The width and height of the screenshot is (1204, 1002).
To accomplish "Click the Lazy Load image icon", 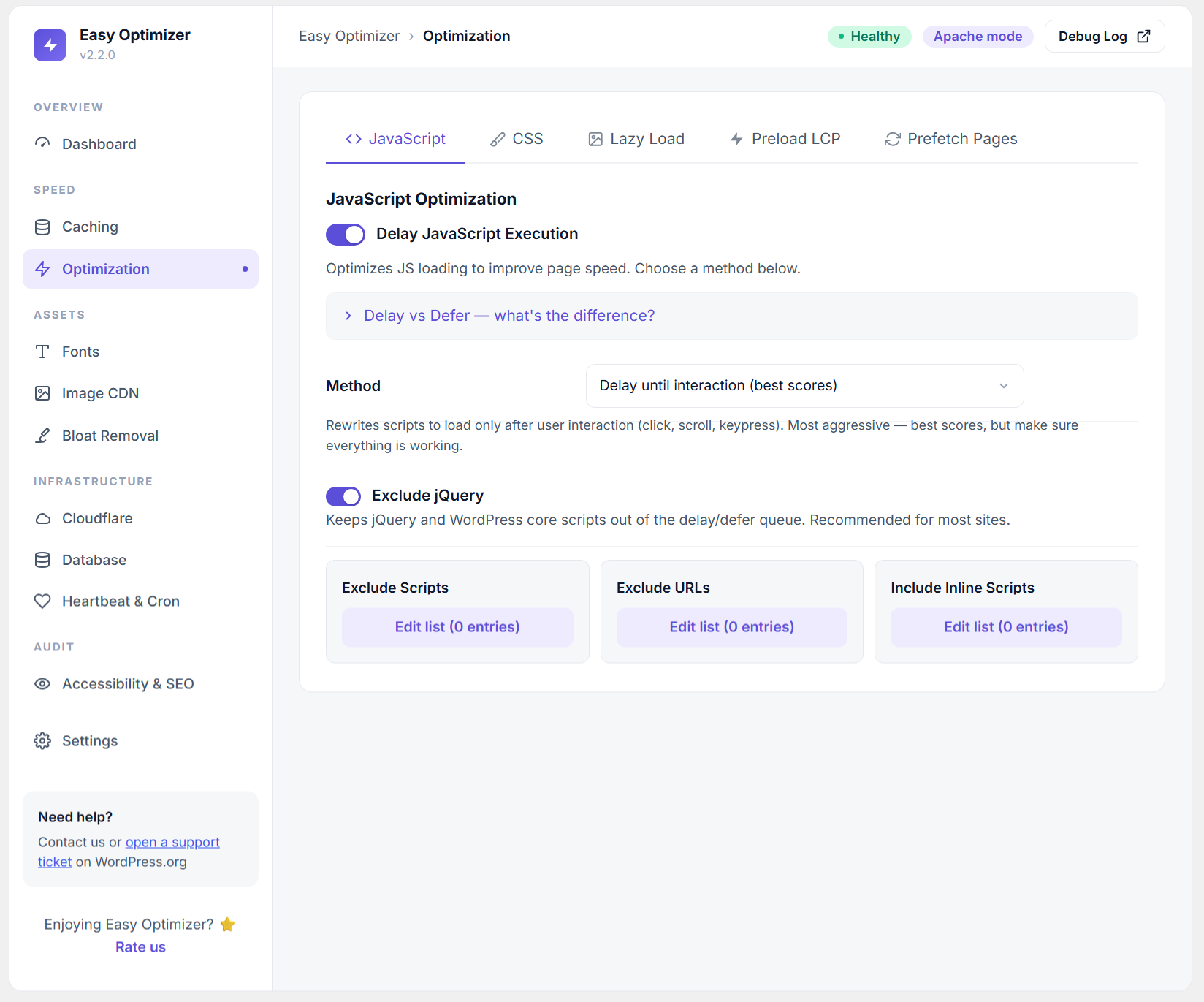I will pos(595,139).
